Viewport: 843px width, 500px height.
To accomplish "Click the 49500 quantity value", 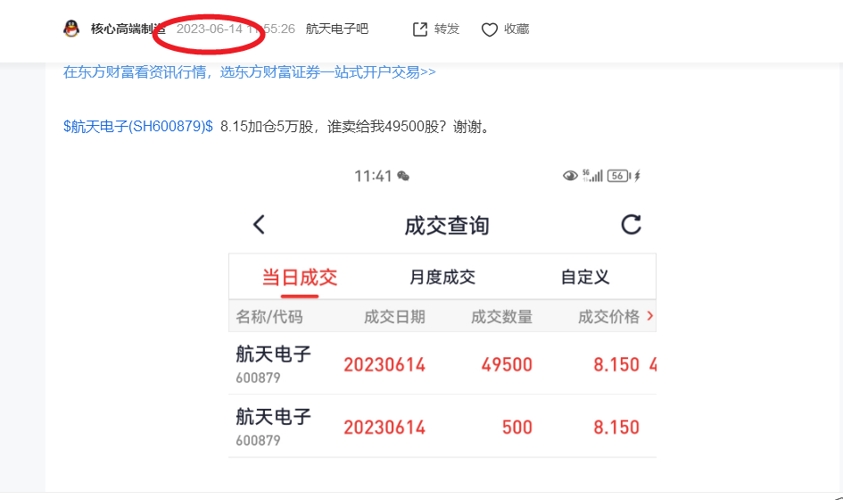I will (506, 365).
